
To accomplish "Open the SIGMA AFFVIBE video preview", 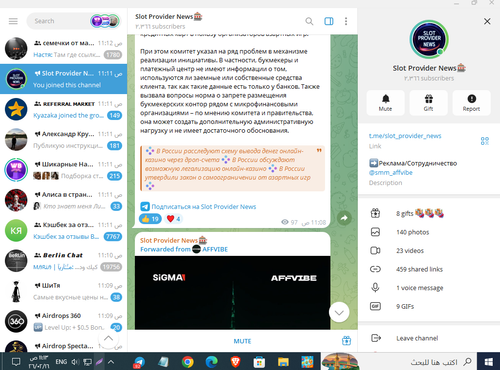I will point(232,293).
